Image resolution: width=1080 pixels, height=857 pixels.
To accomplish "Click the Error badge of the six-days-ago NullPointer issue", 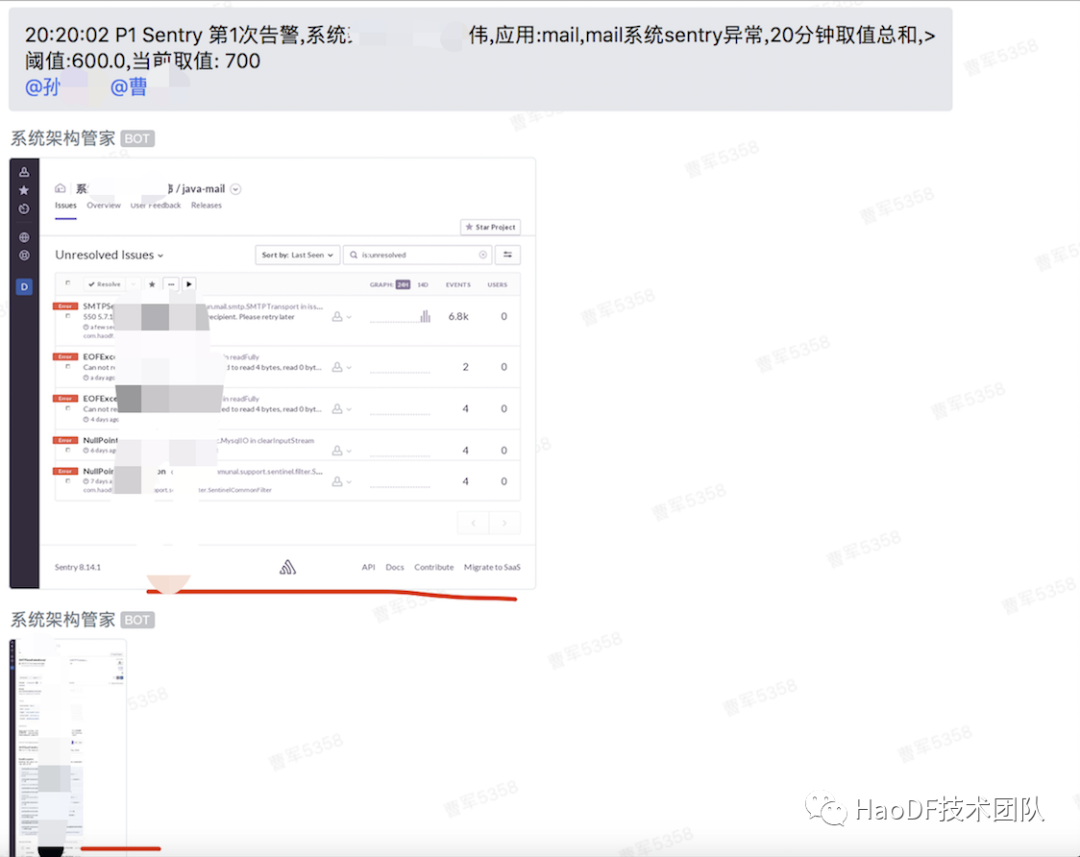I will pos(65,440).
